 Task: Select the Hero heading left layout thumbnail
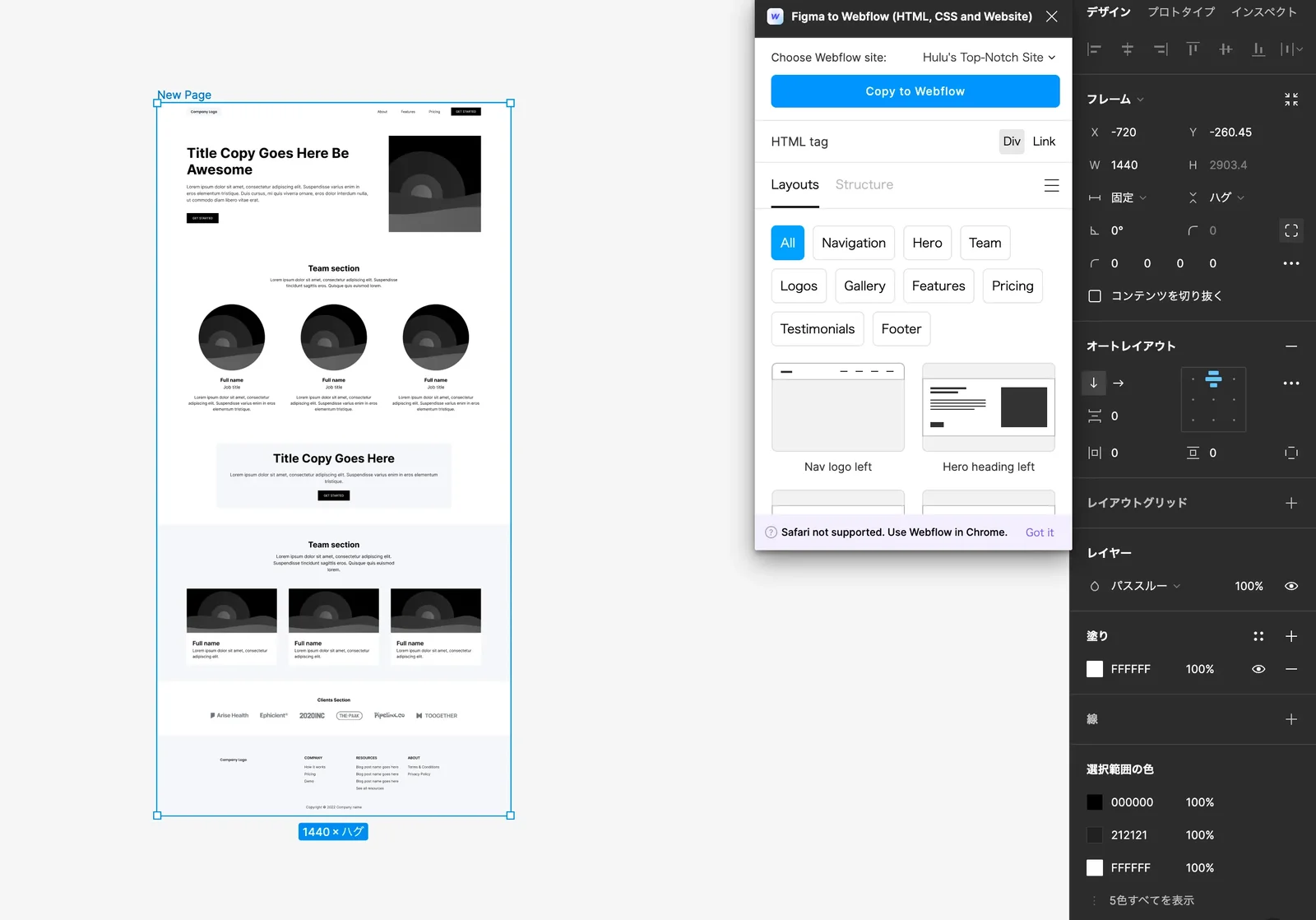989,407
